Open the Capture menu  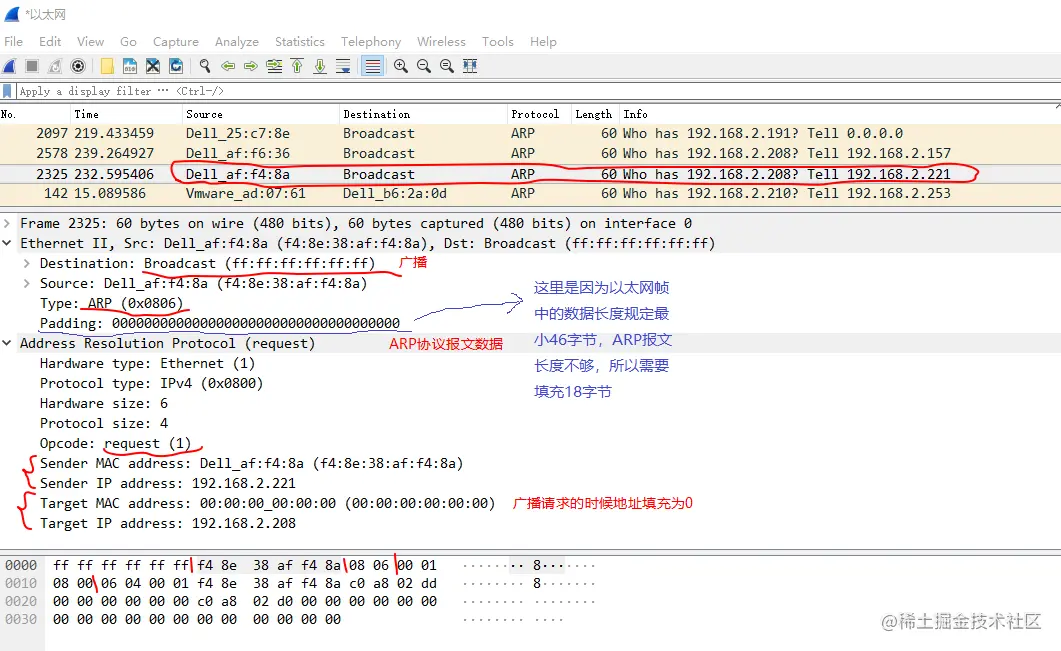[176, 42]
